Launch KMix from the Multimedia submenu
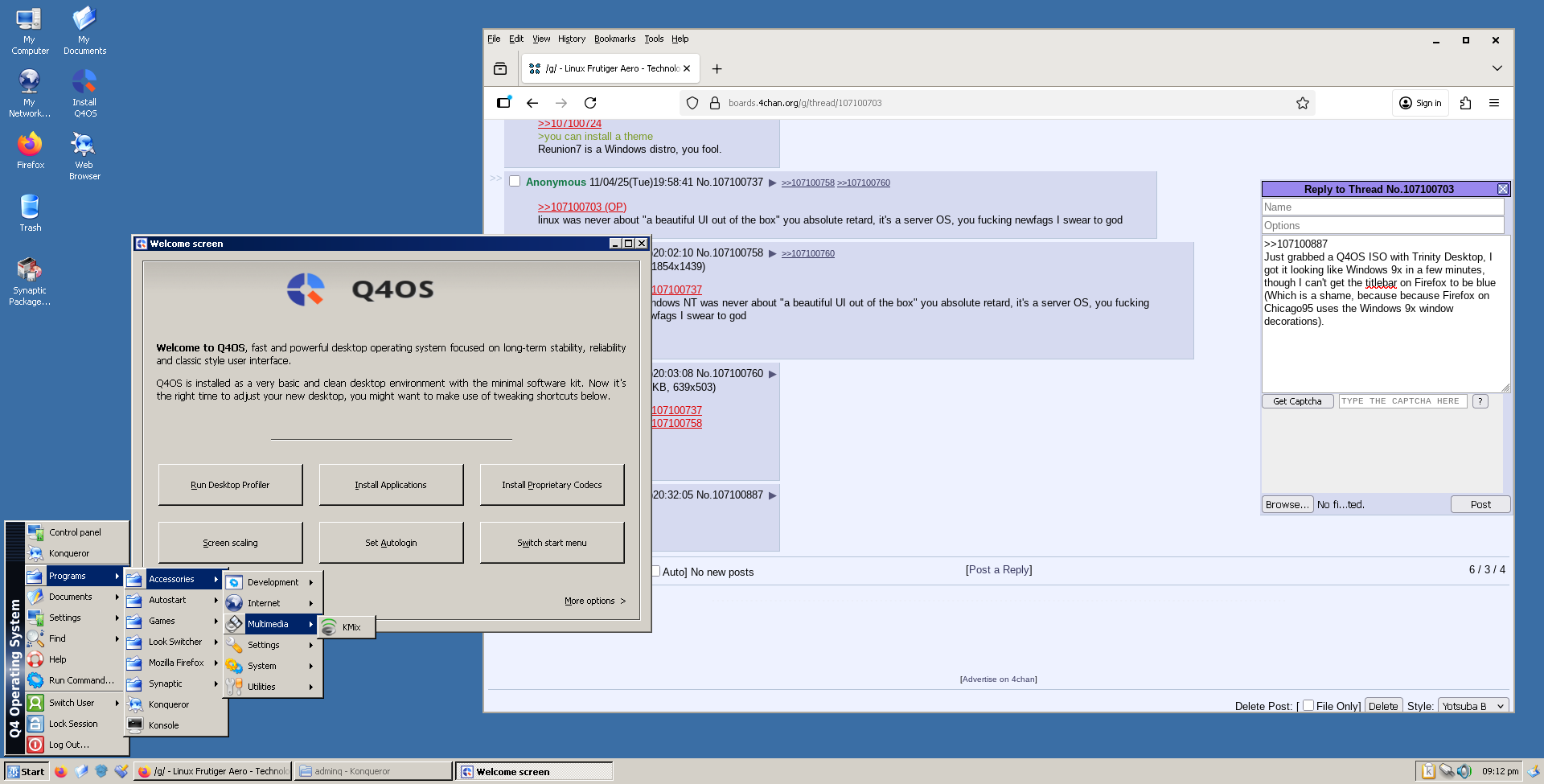Screen dimensions: 1544x784 (347, 627)
